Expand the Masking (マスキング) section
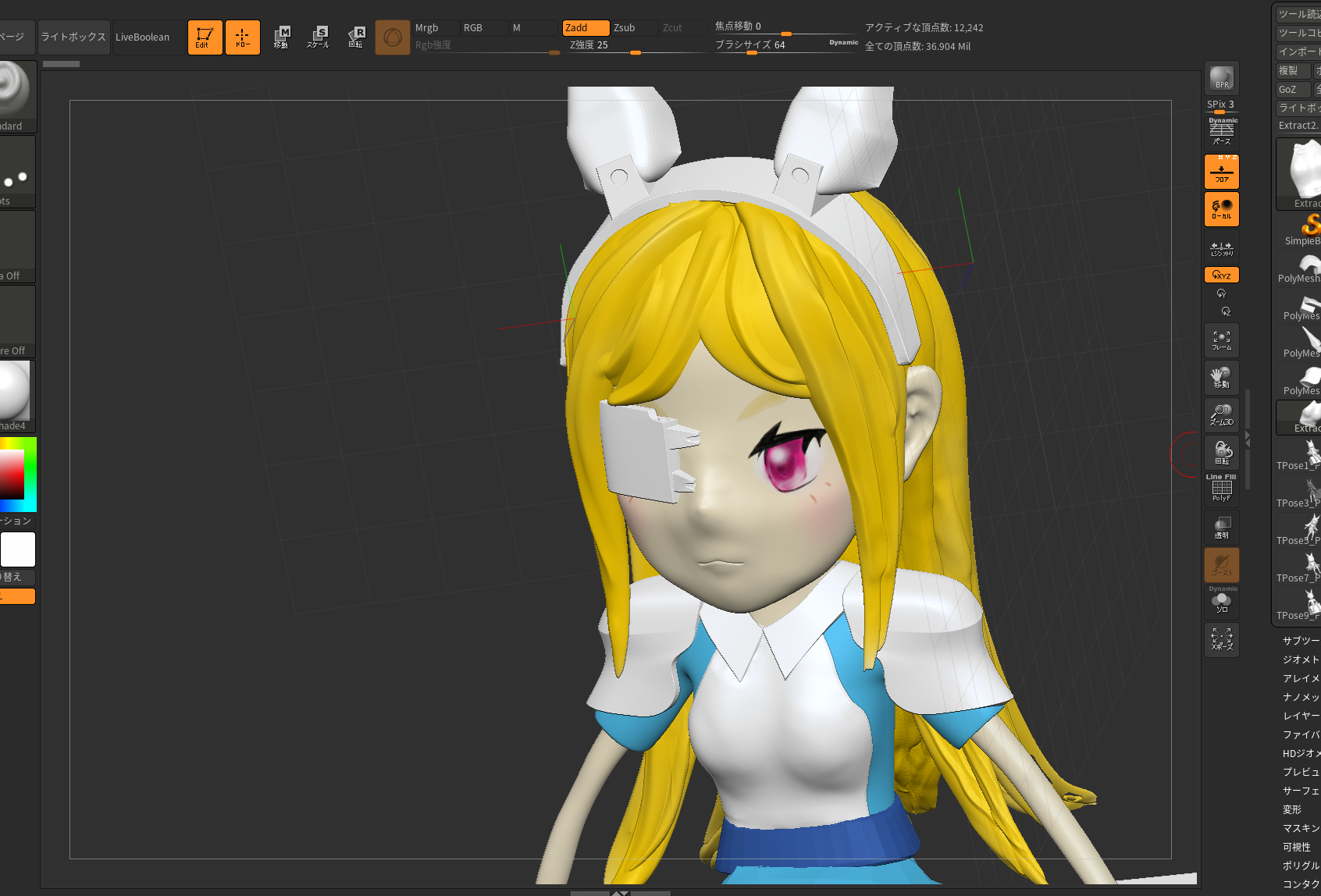This screenshot has width=1321, height=896. click(1301, 827)
